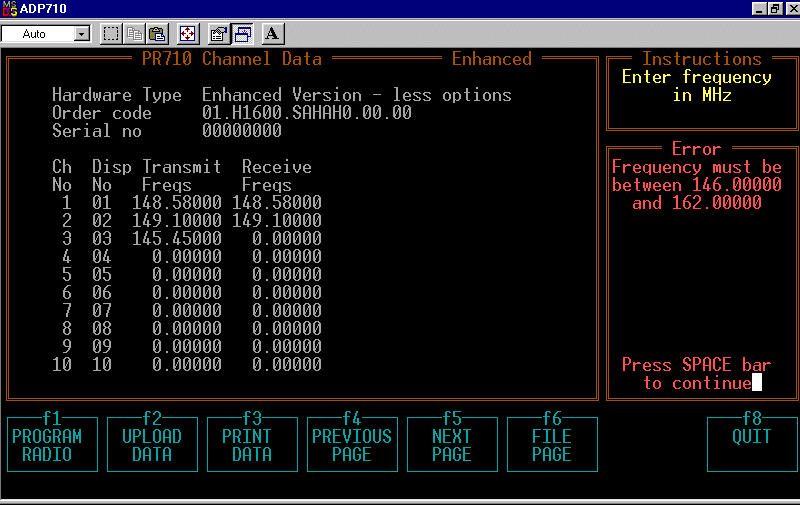Click receive frequency 149.10000 for channel 2
Viewport: 800px width, 505px height.
(277, 220)
